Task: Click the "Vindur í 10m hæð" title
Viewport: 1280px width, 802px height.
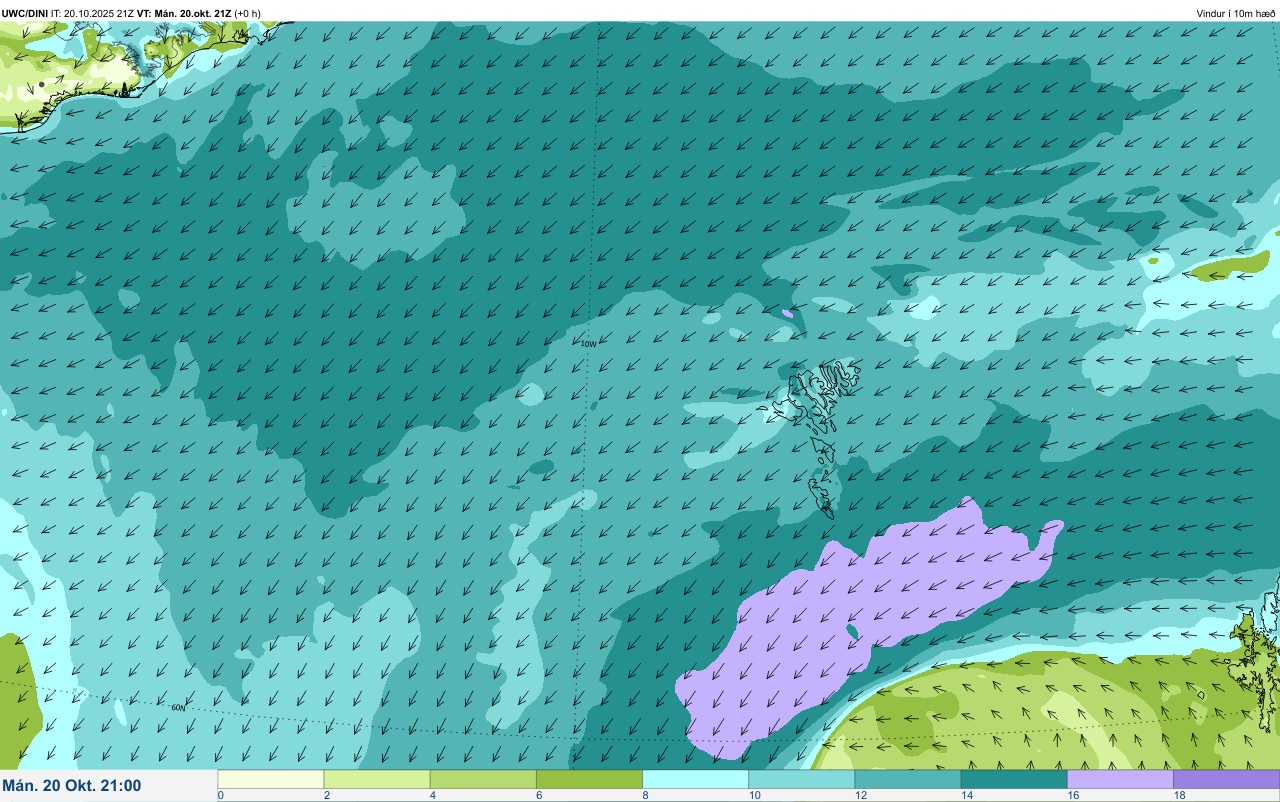Action: (x=1235, y=13)
